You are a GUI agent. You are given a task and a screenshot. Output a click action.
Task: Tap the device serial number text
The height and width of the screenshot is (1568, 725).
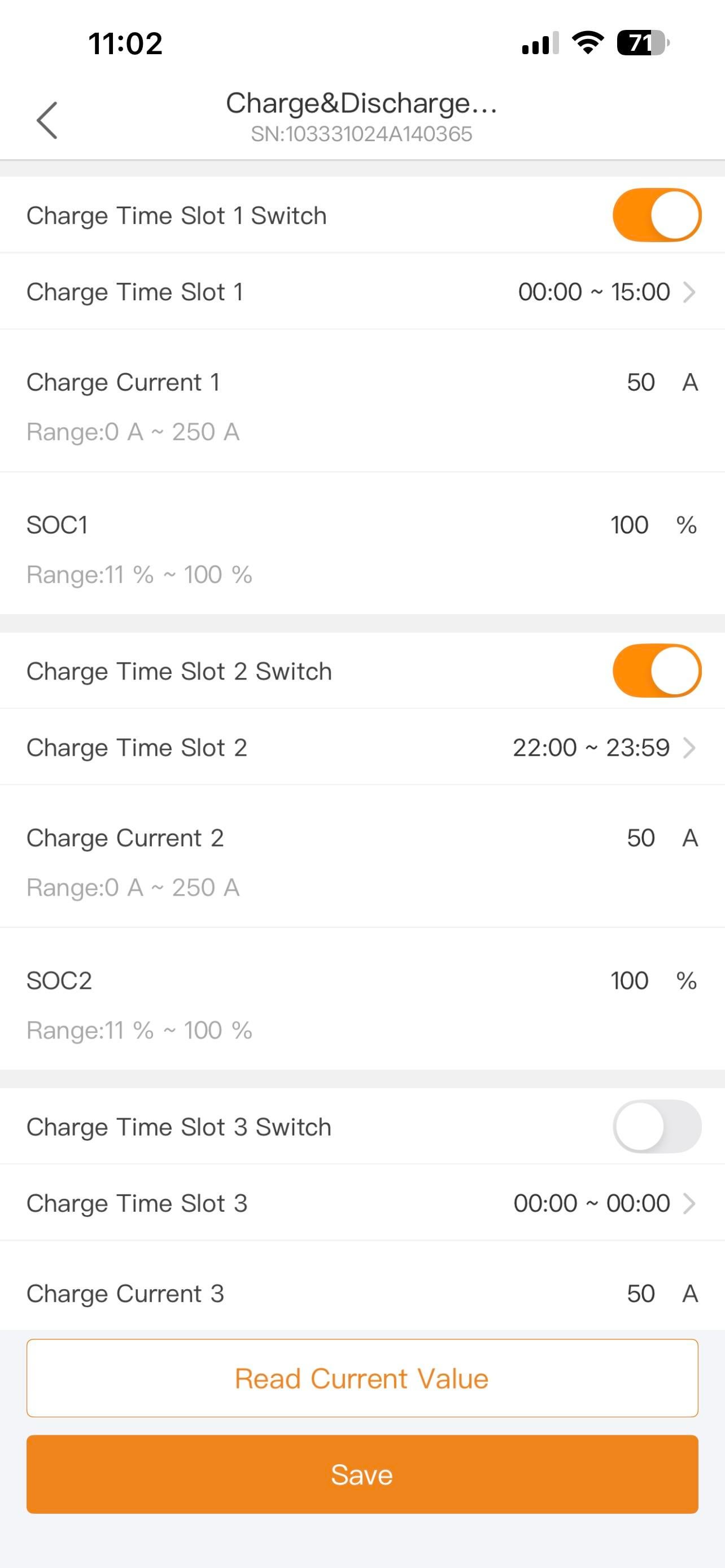pos(361,134)
